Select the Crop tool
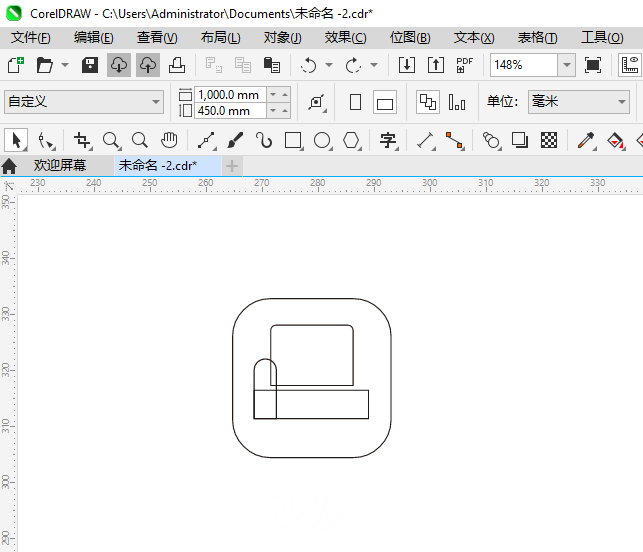This screenshot has width=643, height=552. (x=82, y=140)
